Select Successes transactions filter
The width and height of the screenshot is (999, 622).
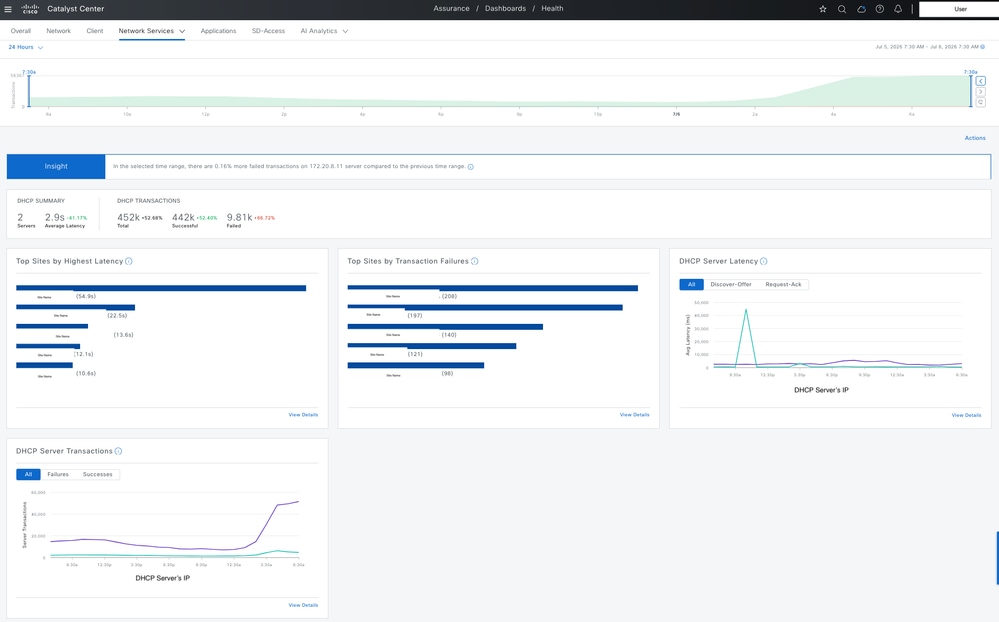click(97, 474)
